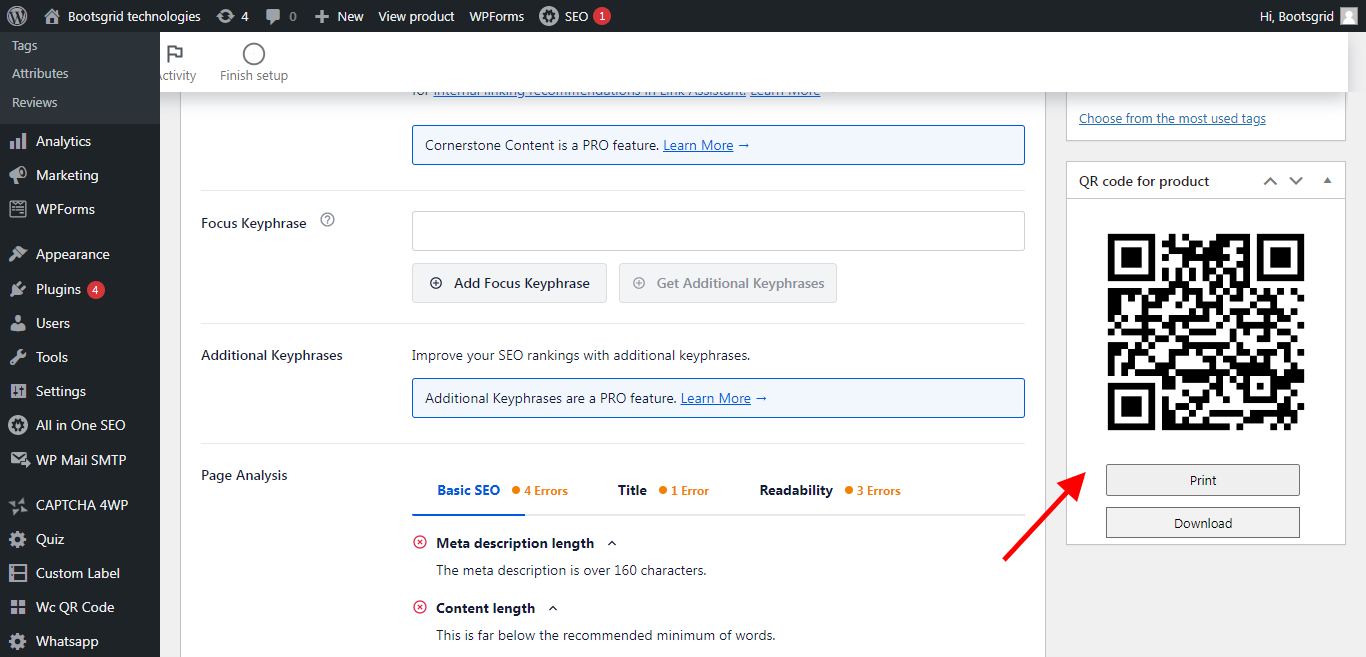Focus the Focus Keyphrase text field
This screenshot has width=1366, height=657.
718,231
